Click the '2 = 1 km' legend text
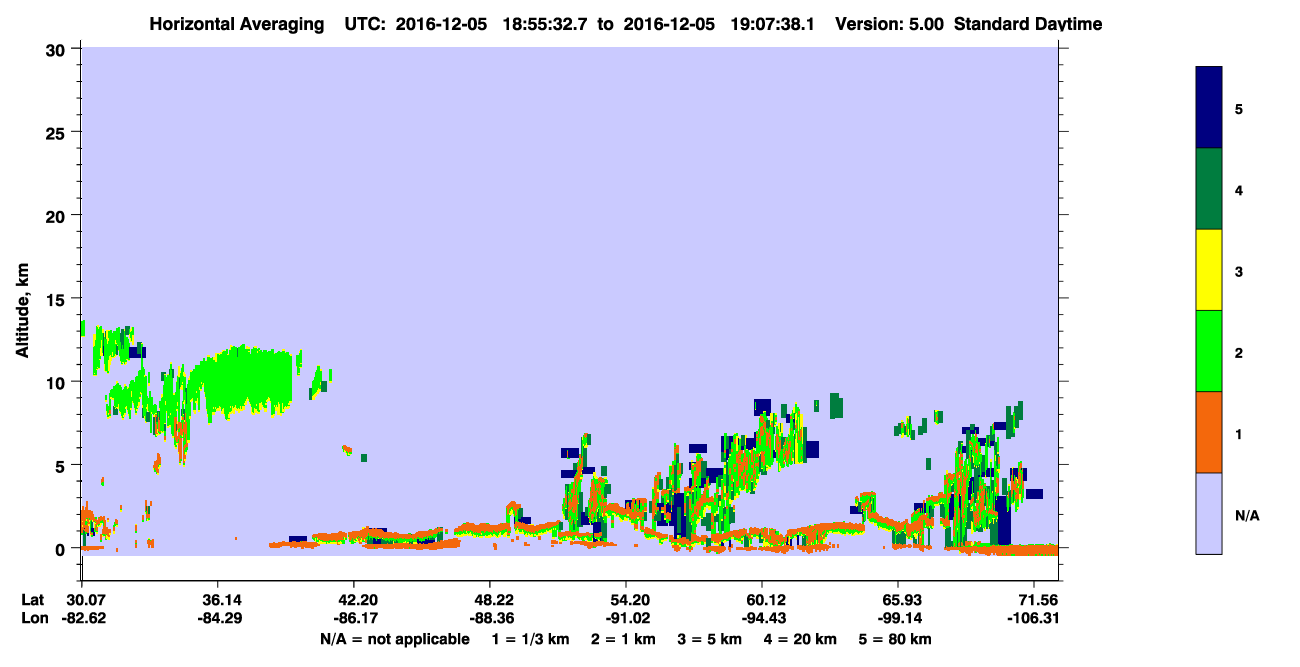This screenshot has width=1300, height=667. point(623,639)
